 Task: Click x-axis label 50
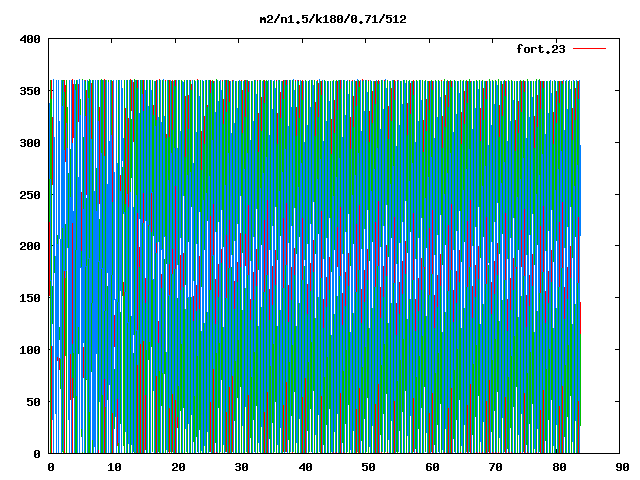(x=368, y=467)
